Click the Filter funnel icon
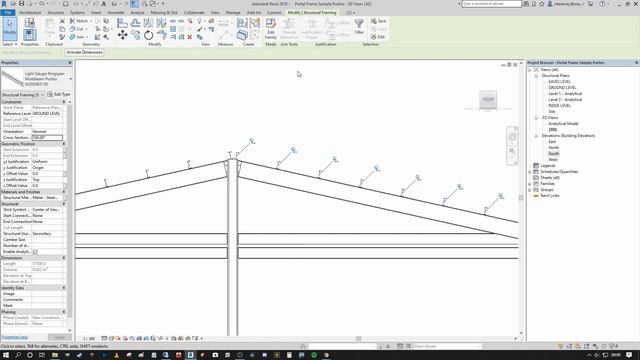Screen dimensions: 640x360 coord(359,24)
